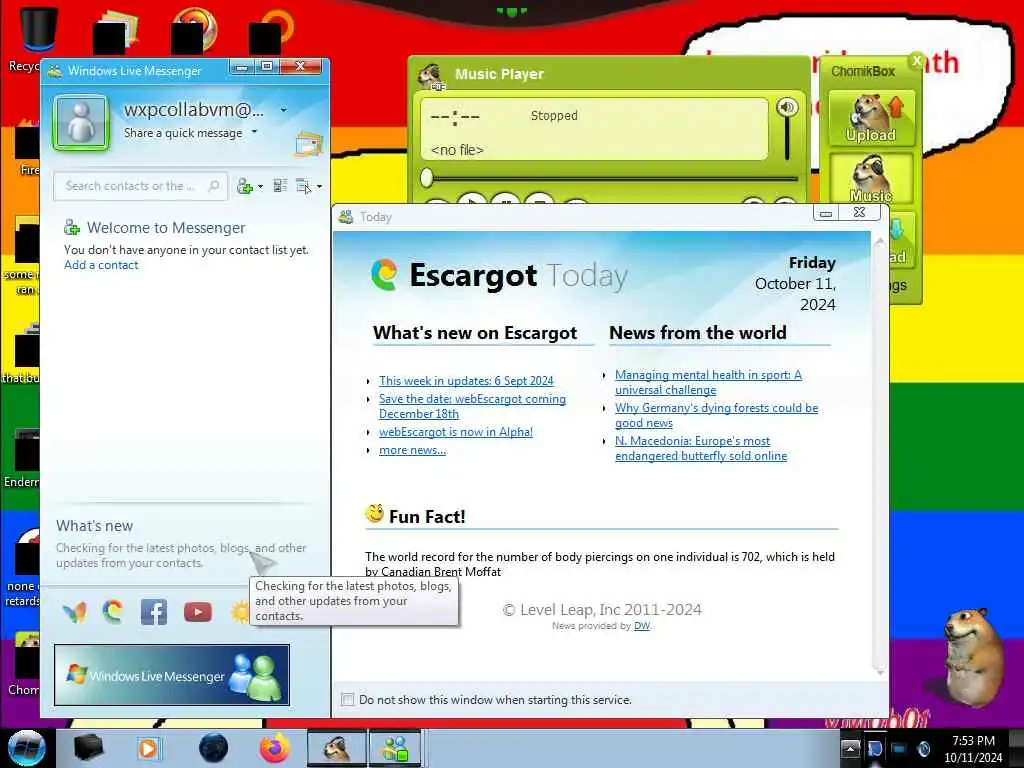Open the YouTube icon in Messenger
Viewport: 1024px width, 768px height.
pos(198,612)
